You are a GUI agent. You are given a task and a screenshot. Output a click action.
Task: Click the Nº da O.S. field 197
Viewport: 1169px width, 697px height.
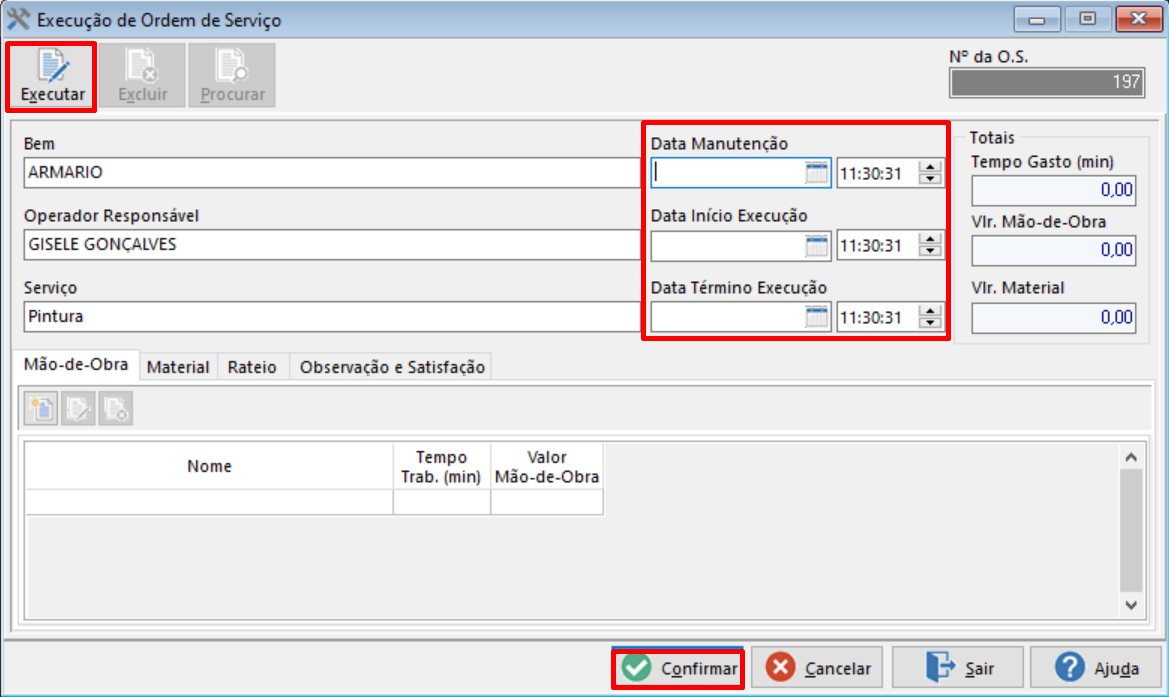click(1047, 82)
